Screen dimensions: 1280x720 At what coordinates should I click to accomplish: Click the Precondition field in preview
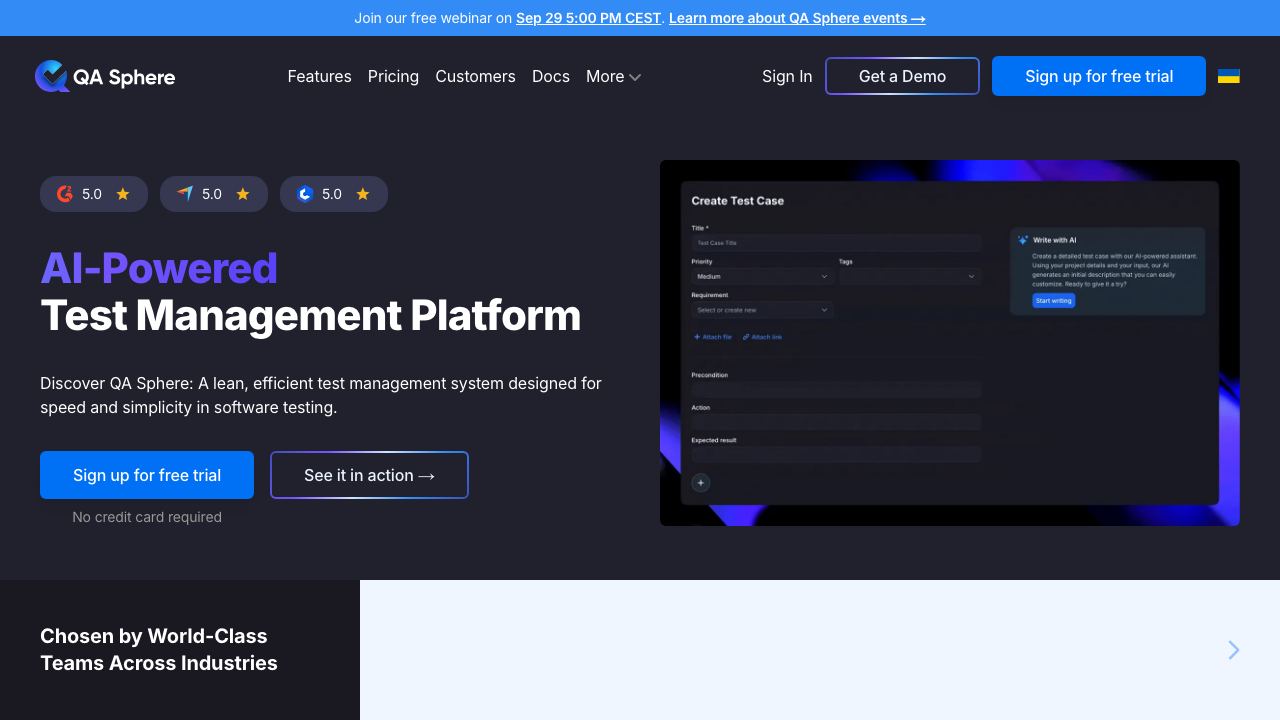coord(836,390)
